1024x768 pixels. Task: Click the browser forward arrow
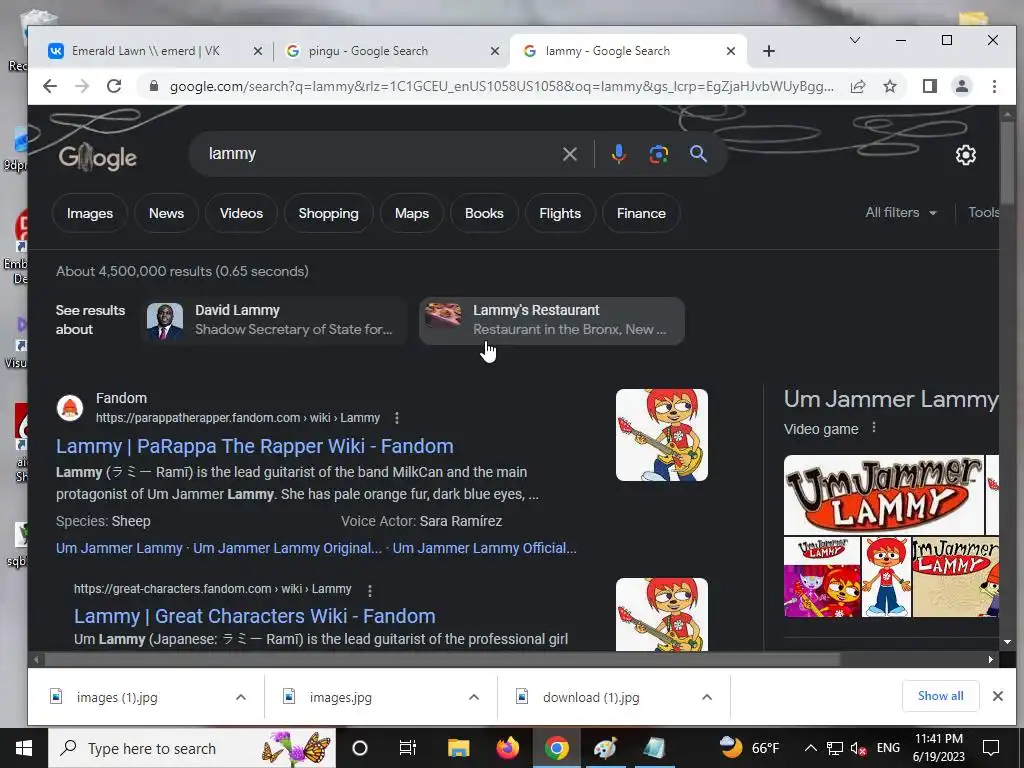82,86
